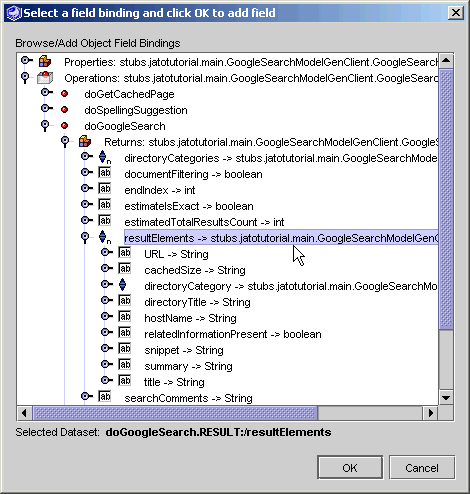470x494 pixels.
Task: Select the doGoogleSearch operation
Action: pyautogui.click(x=125, y=126)
